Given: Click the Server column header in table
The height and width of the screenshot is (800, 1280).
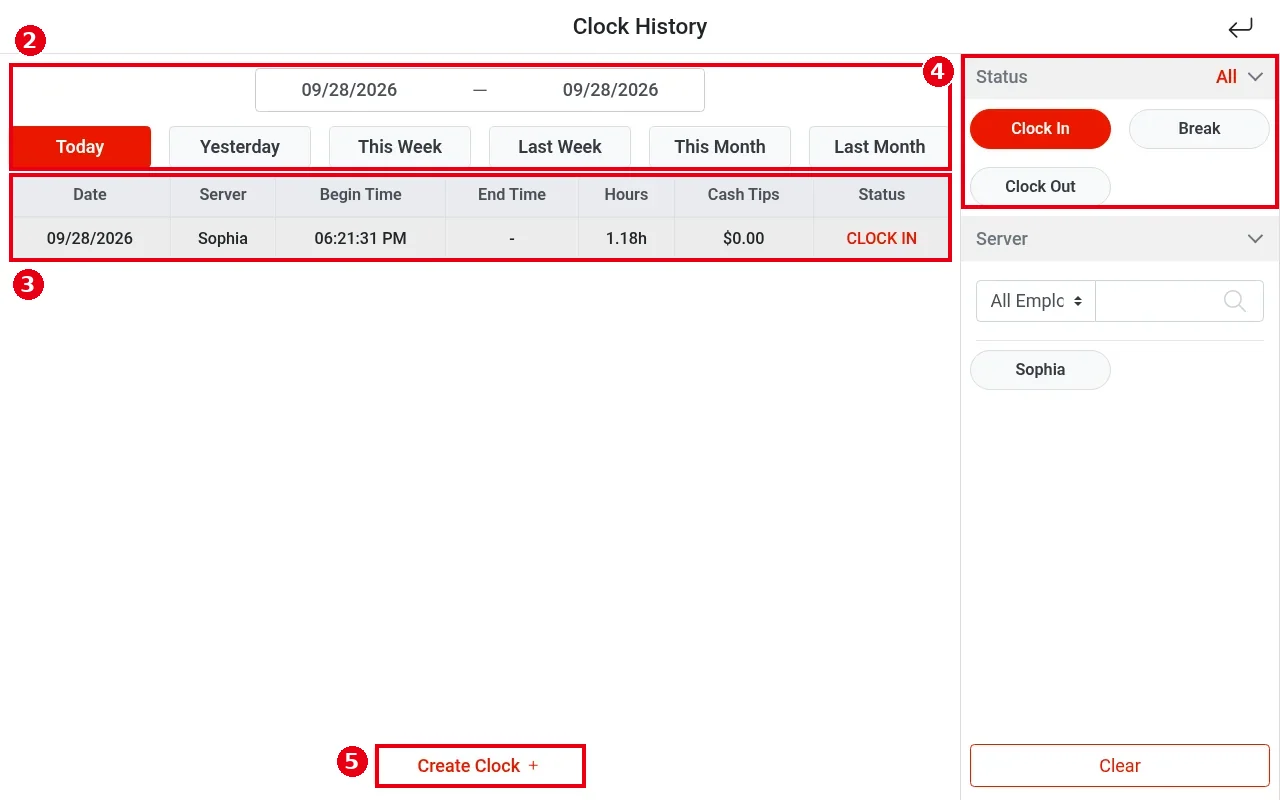Looking at the screenshot, I should tap(223, 195).
